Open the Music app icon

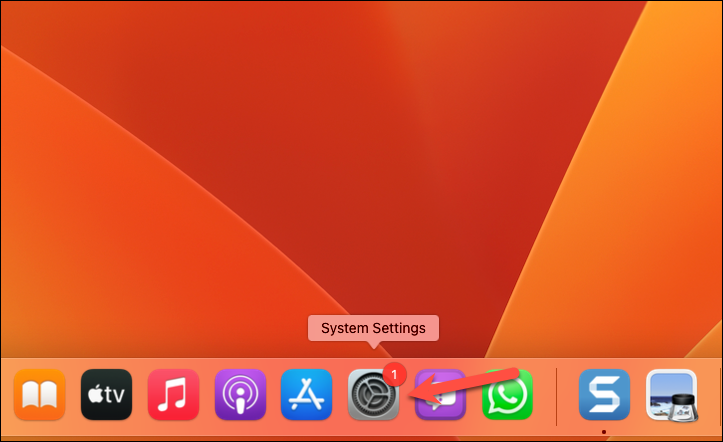coord(173,395)
